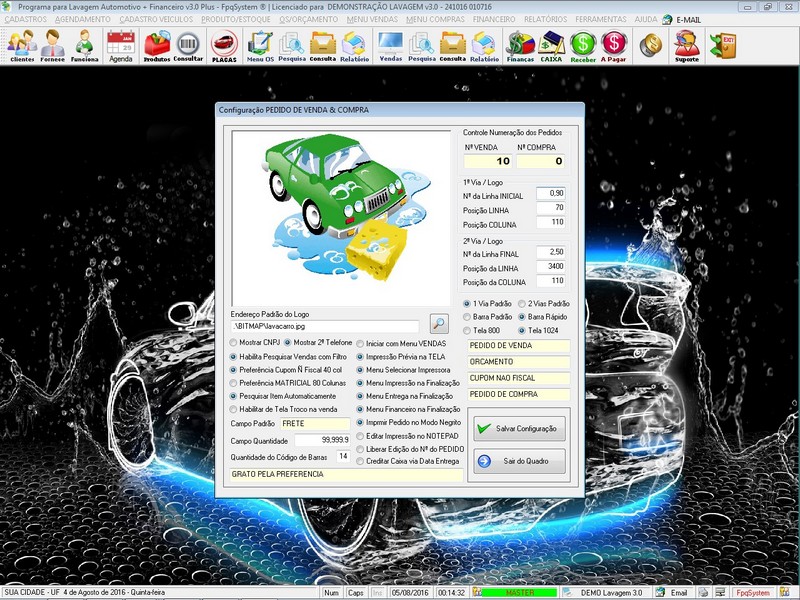Open the Clientes toolbar icon

(21, 45)
